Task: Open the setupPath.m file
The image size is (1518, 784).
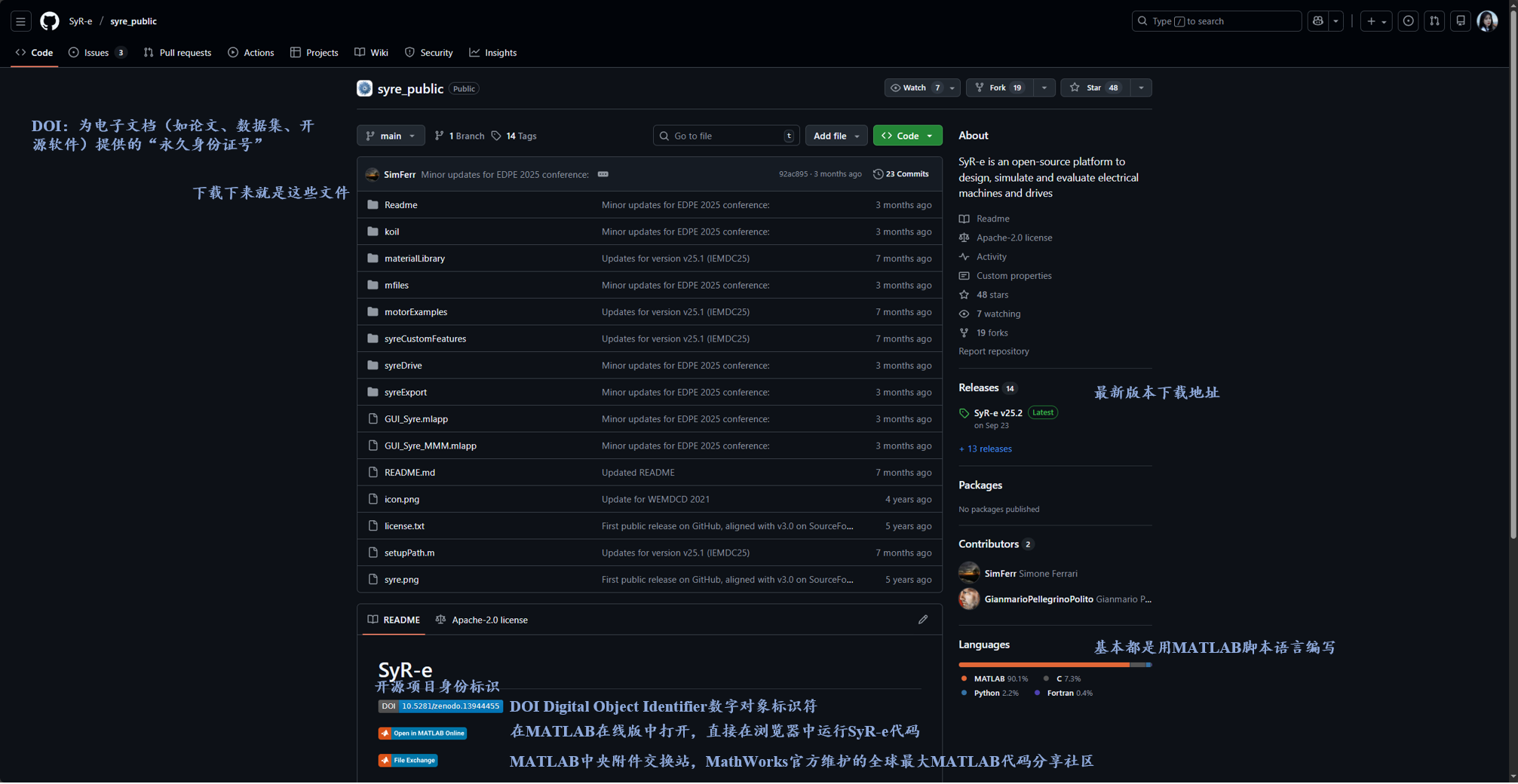Action: (409, 553)
